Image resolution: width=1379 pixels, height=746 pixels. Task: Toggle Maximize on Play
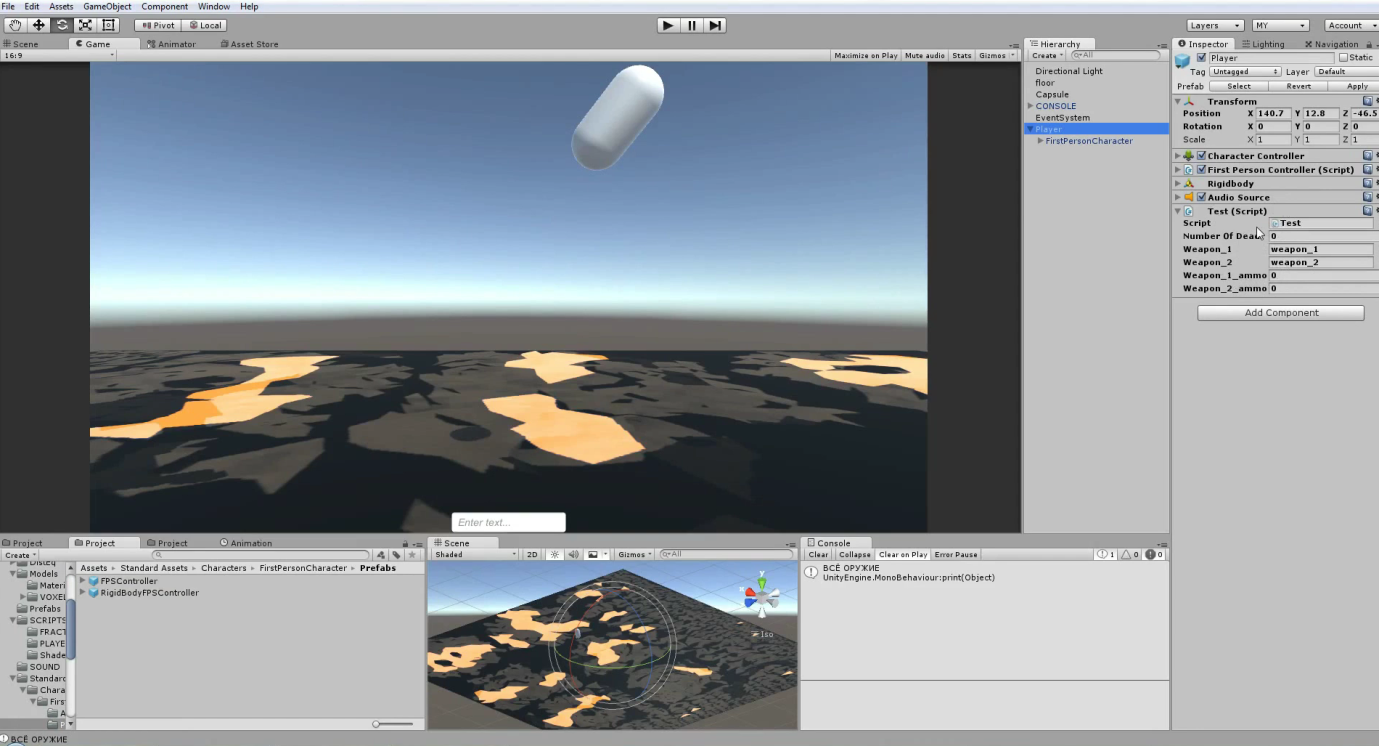(865, 56)
